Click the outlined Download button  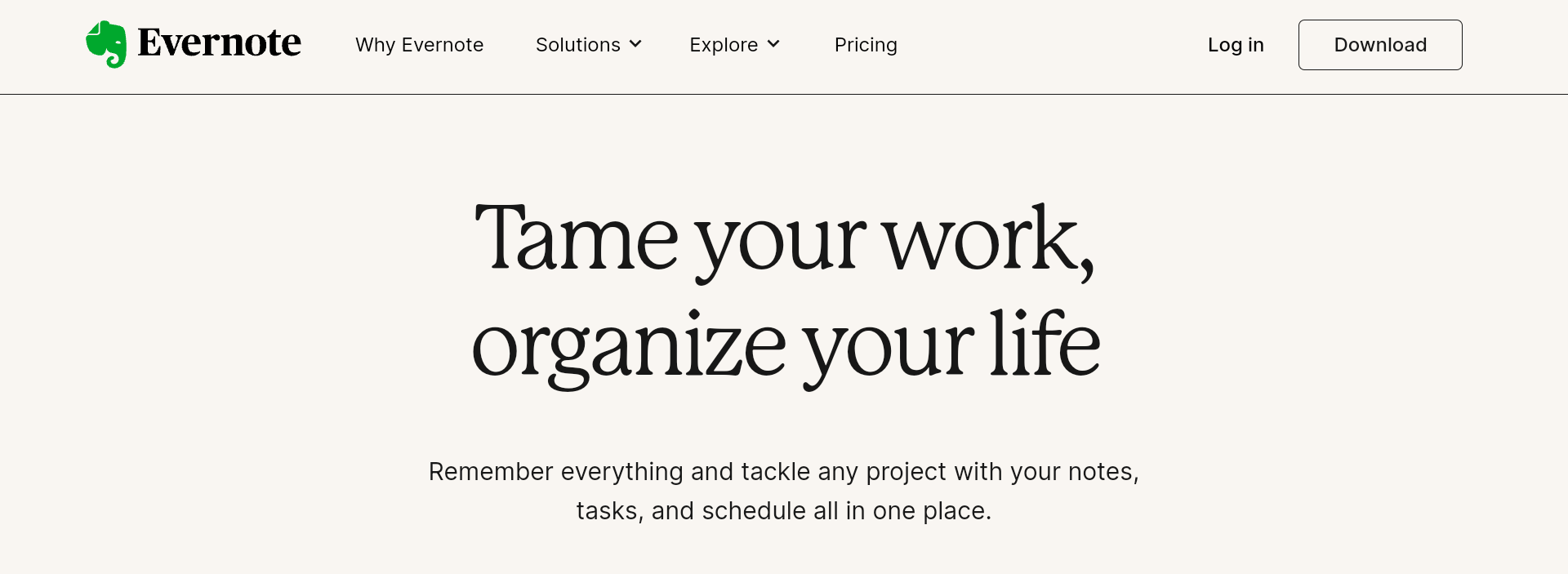(1380, 45)
